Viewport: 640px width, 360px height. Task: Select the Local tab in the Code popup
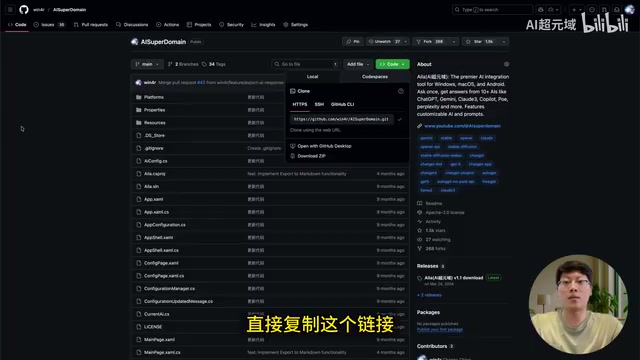point(312,77)
